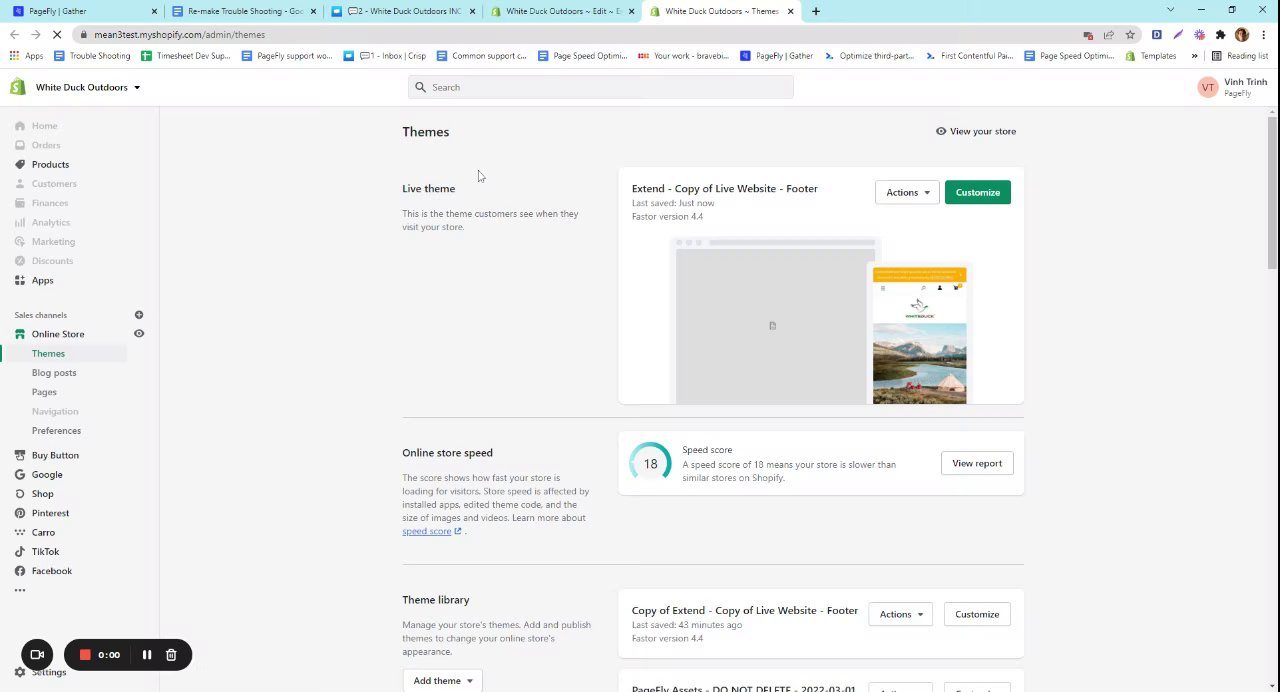
Task: Open Templates bookmark
Action: coord(1150,56)
